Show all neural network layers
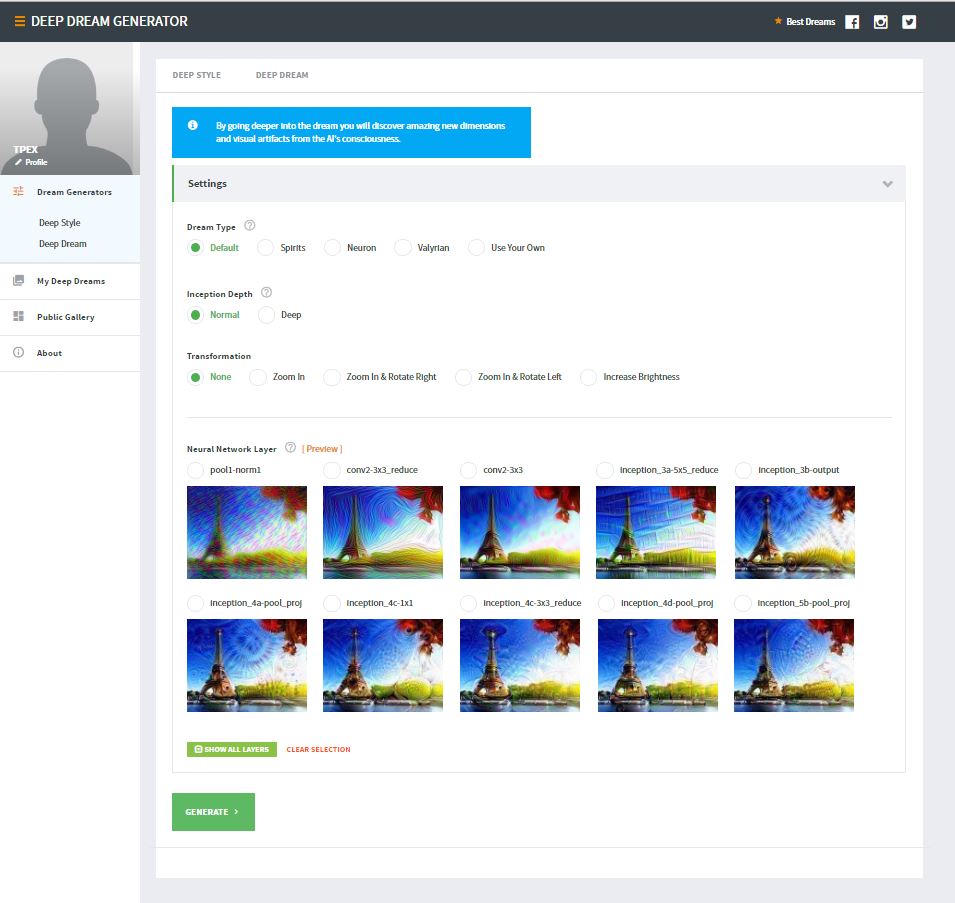 (x=231, y=749)
